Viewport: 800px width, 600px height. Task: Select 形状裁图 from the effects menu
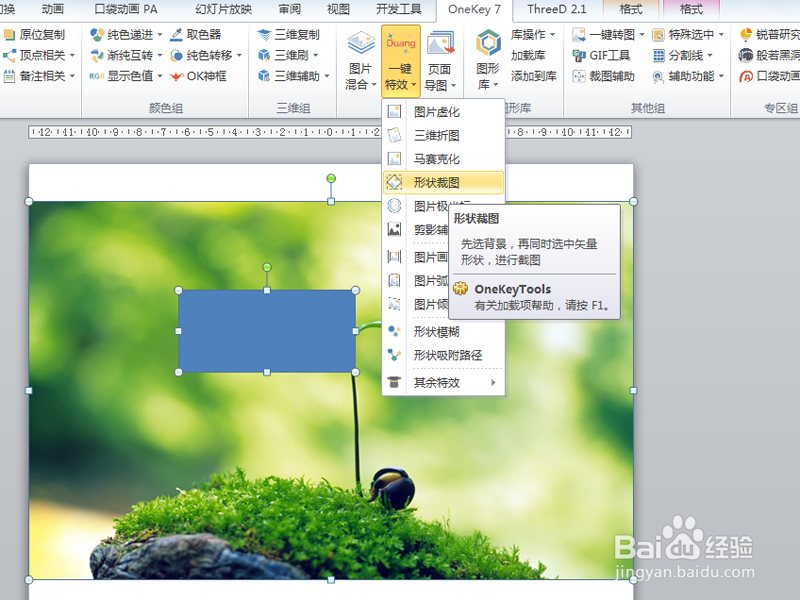pos(440,181)
